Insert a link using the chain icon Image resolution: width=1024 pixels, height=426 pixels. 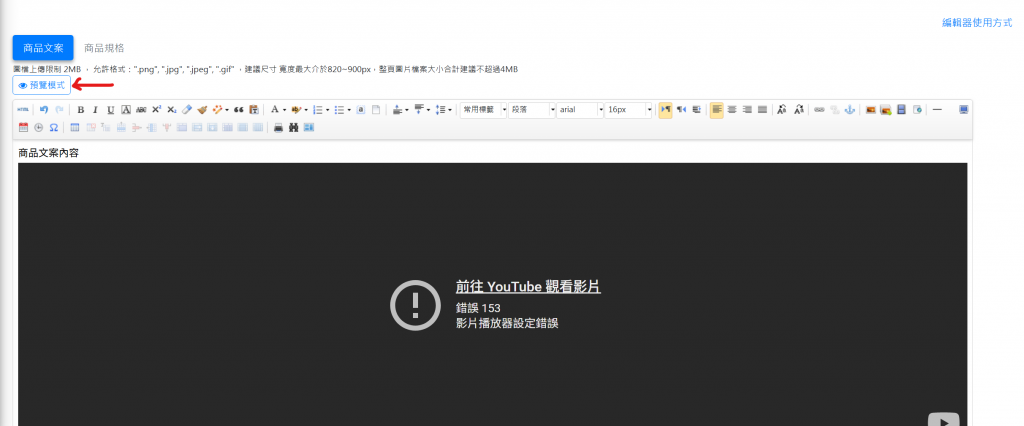coord(819,109)
